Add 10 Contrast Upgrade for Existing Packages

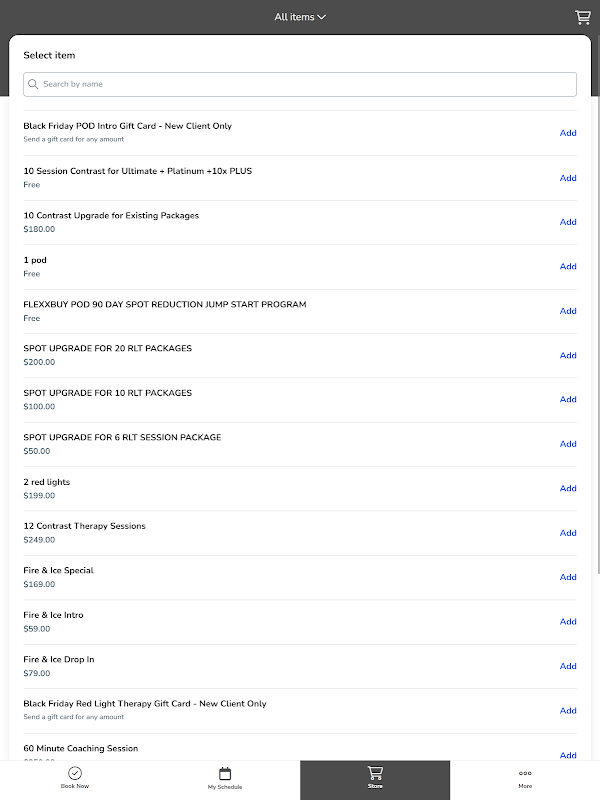tap(568, 222)
